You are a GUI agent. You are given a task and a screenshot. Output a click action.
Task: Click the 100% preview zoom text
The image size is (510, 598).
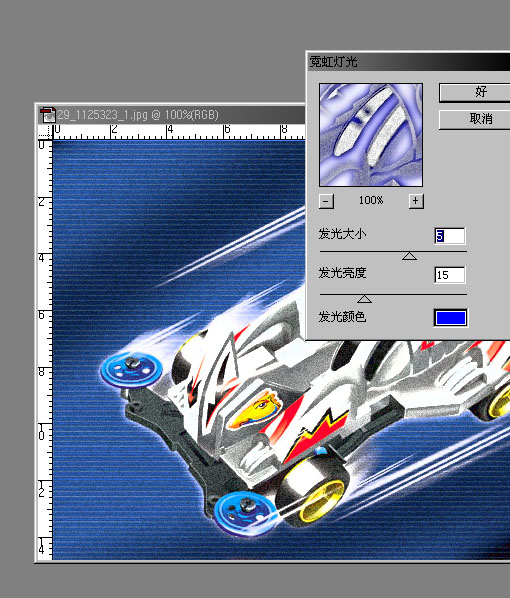click(371, 200)
